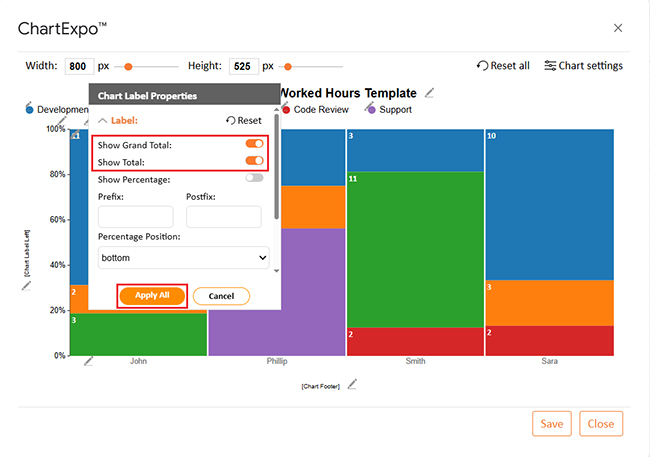Click the bottom Close button
This screenshot has width=650, height=457.
[601, 424]
